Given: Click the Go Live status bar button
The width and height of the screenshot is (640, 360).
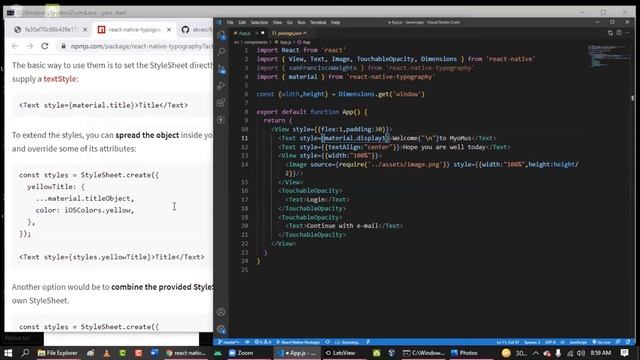Looking at the screenshot, I should click(x=602, y=342).
